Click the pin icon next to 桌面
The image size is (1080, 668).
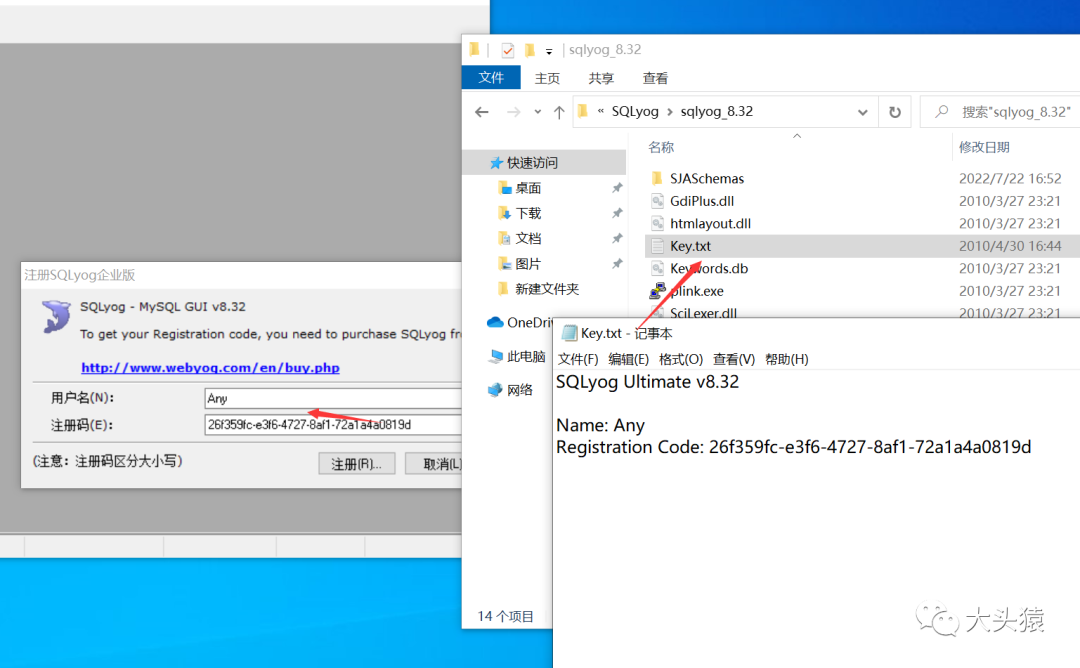pyautogui.click(x=617, y=188)
